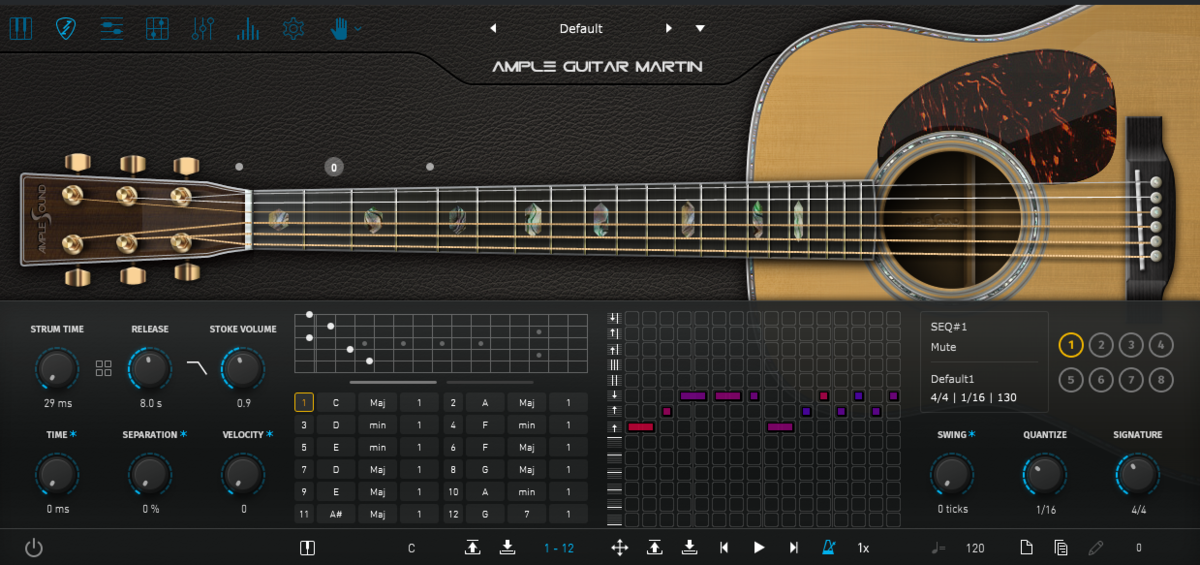Viewport: 1200px width, 565px height.
Task: Open the vertical sliders FX panel icon
Action: (203, 28)
